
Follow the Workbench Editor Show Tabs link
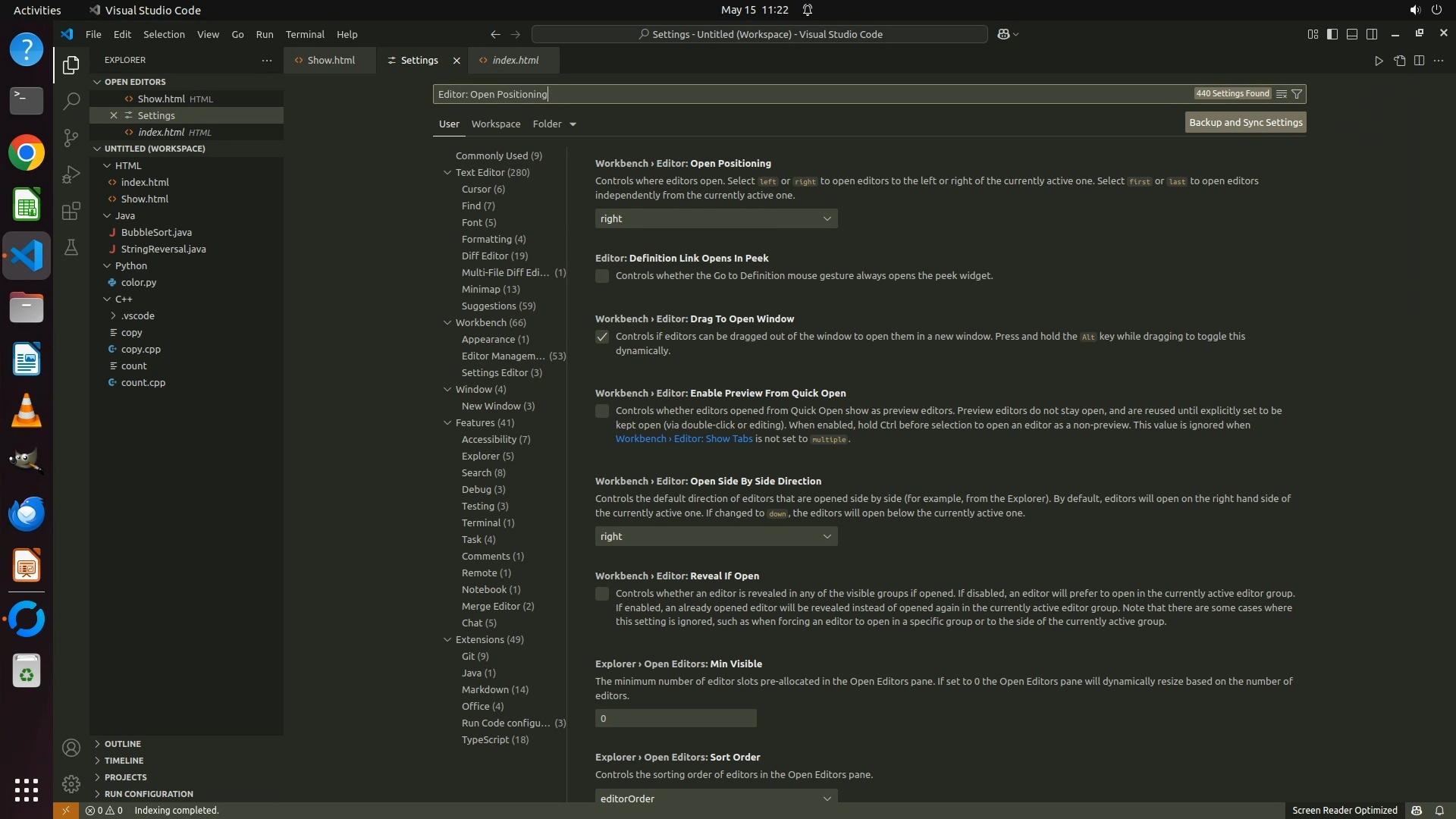point(683,439)
